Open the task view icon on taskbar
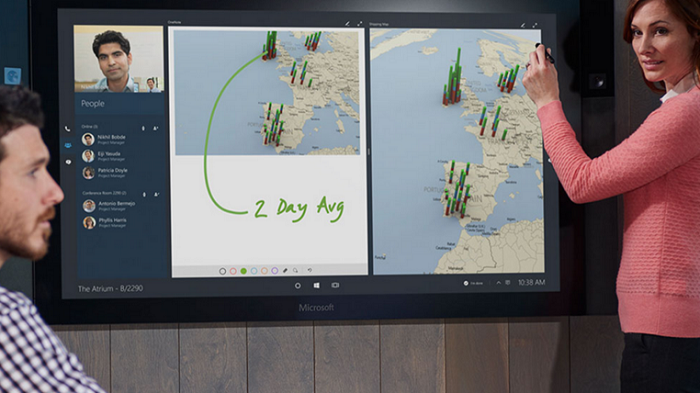 [335, 285]
